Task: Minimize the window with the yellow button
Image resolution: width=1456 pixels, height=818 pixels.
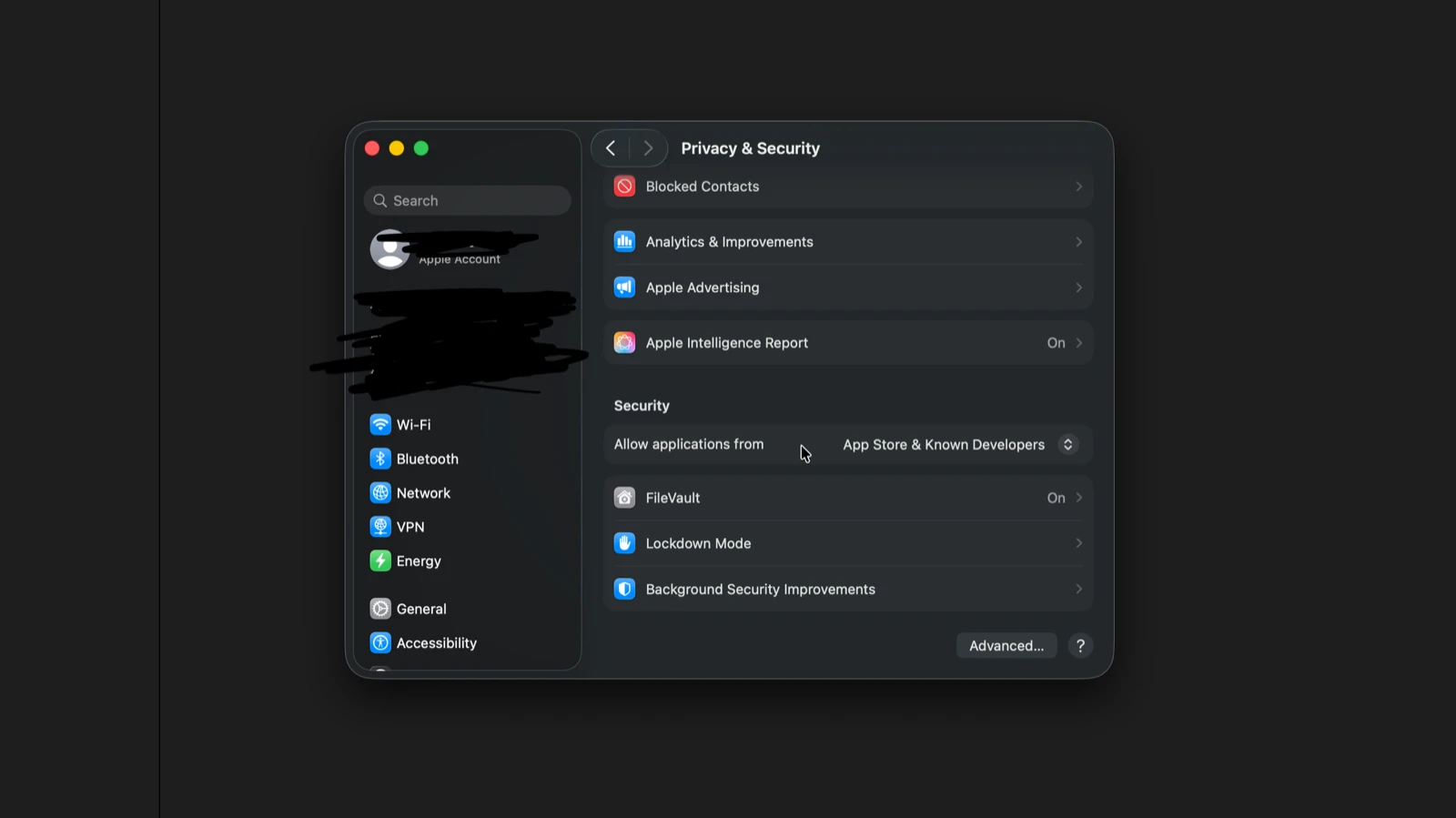Action: (x=397, y=148)
